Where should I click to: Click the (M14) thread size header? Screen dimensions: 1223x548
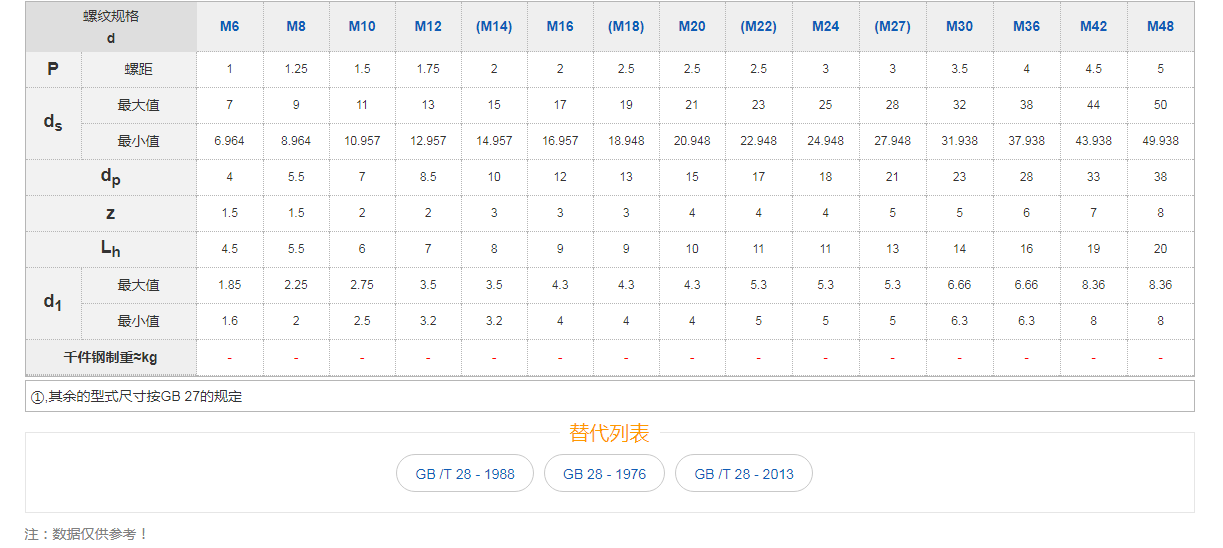[x=494, y=27]
